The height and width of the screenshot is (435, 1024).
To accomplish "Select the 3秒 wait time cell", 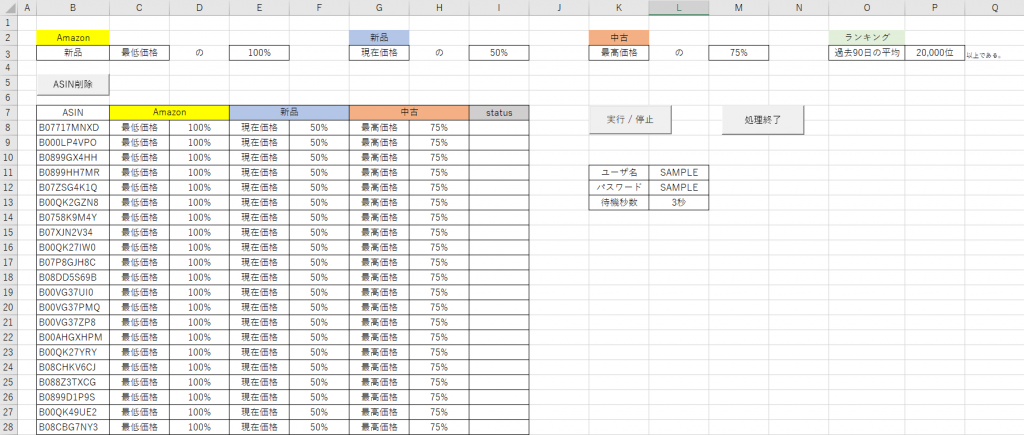I will [678, 202].
